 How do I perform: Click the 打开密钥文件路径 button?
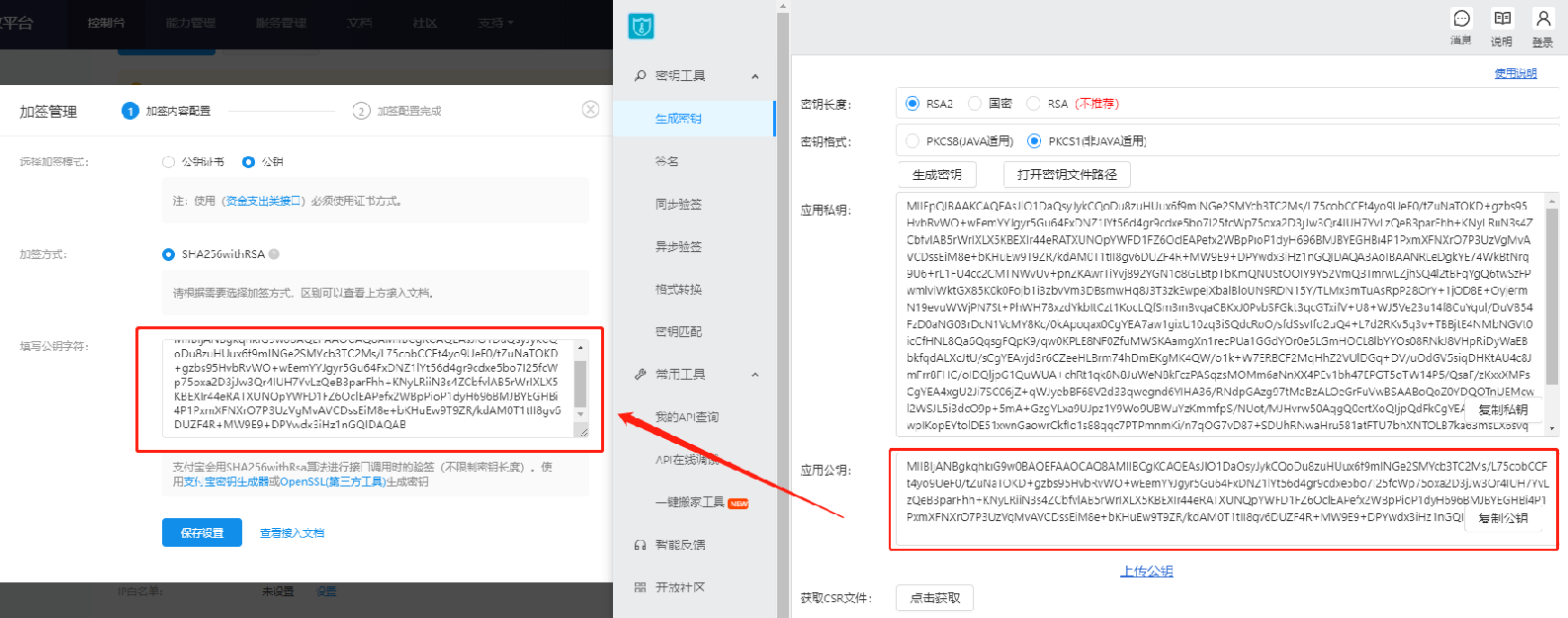tap(1067, 175)
